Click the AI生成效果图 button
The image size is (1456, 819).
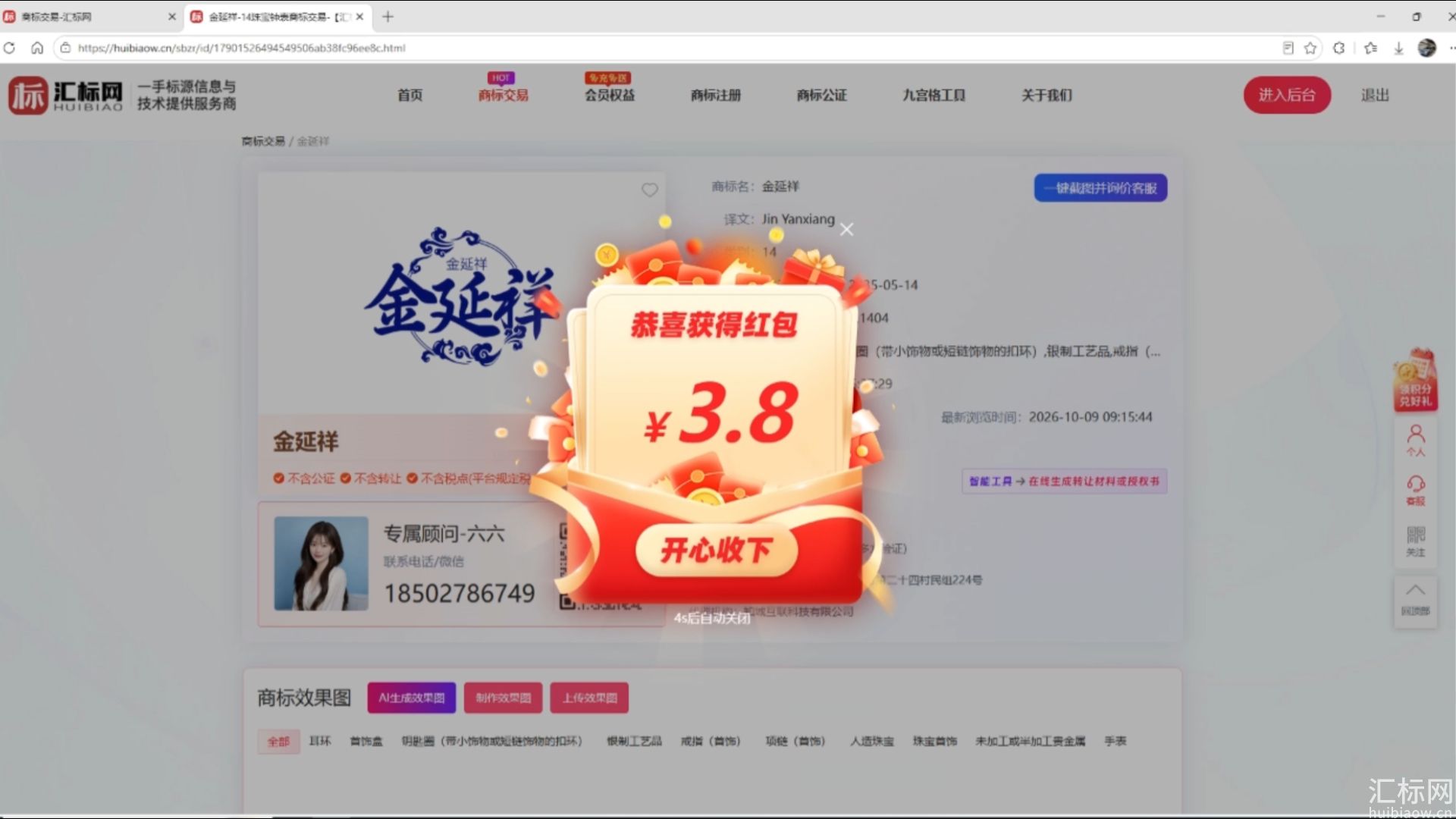(412, 698)
